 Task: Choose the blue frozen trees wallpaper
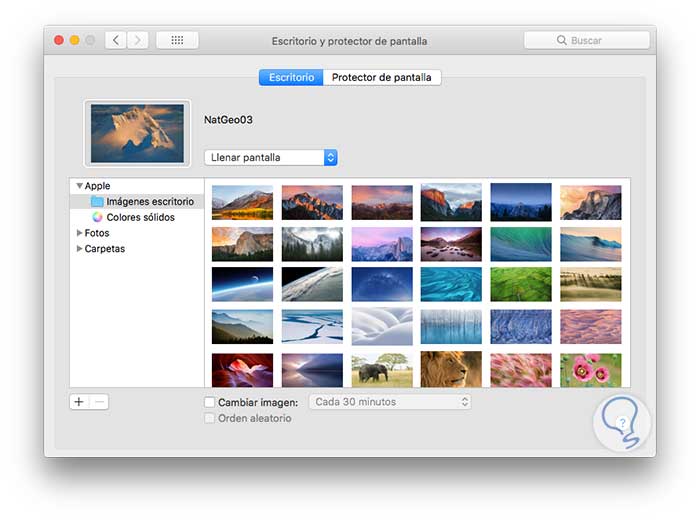tap(451, 327)
